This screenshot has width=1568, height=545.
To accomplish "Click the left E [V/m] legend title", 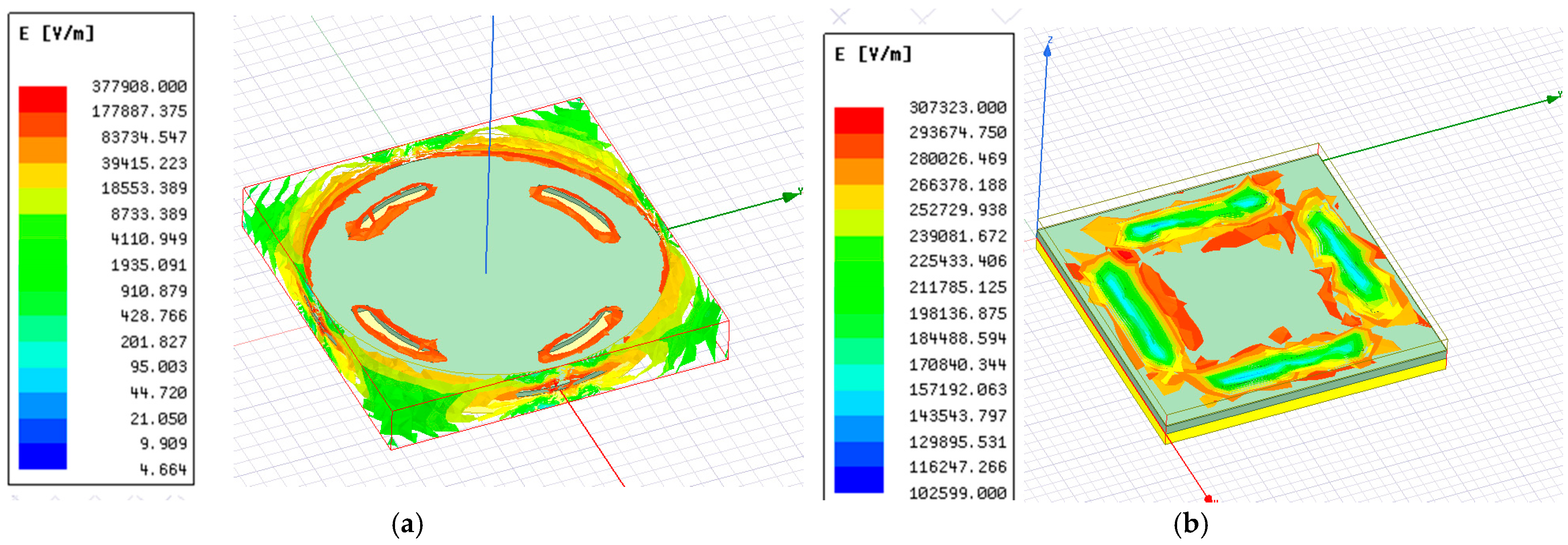I will pyautogui.click(x=57, y=33).
